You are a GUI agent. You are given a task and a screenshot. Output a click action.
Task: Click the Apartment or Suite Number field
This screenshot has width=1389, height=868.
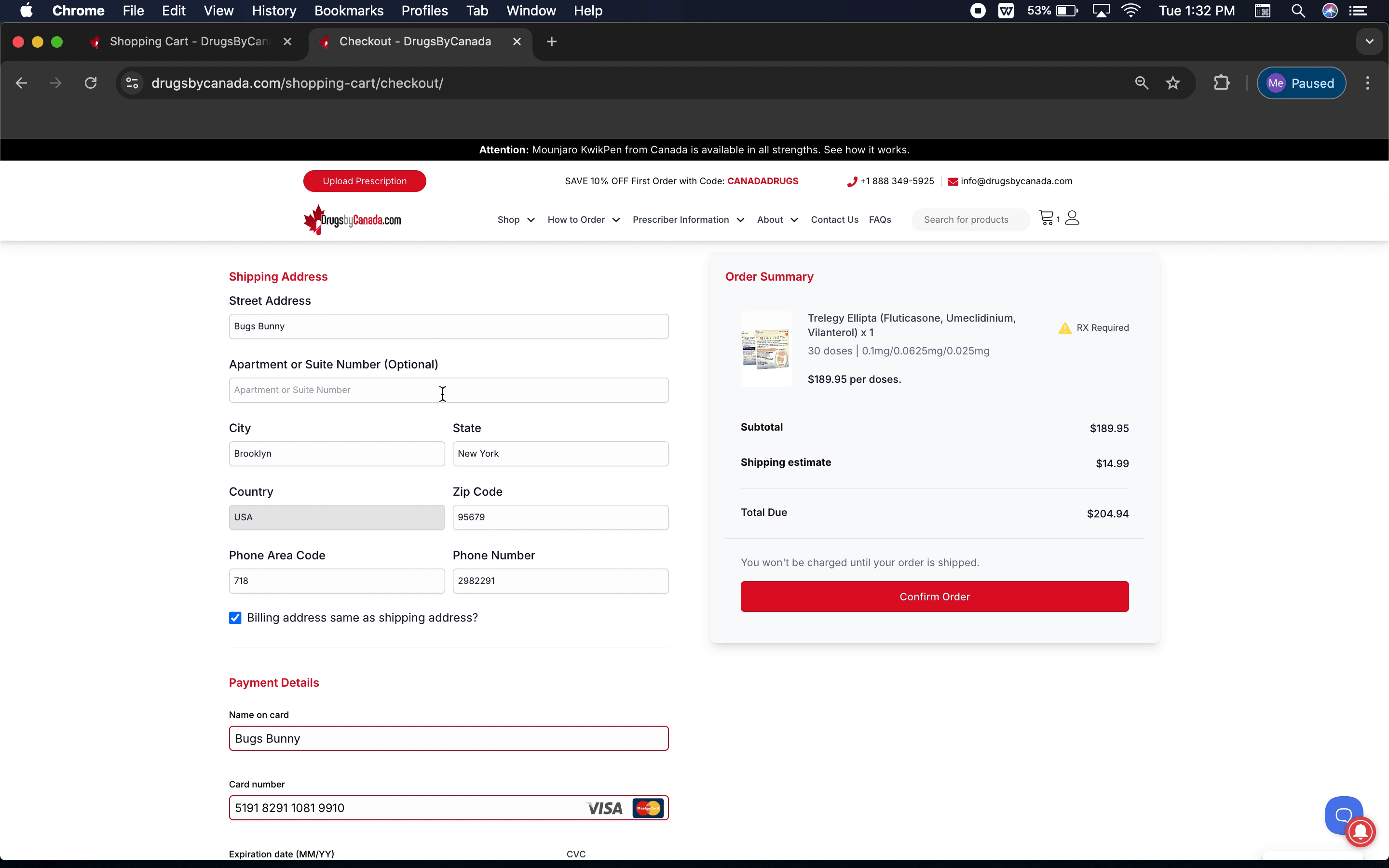(x=448, y=391)
